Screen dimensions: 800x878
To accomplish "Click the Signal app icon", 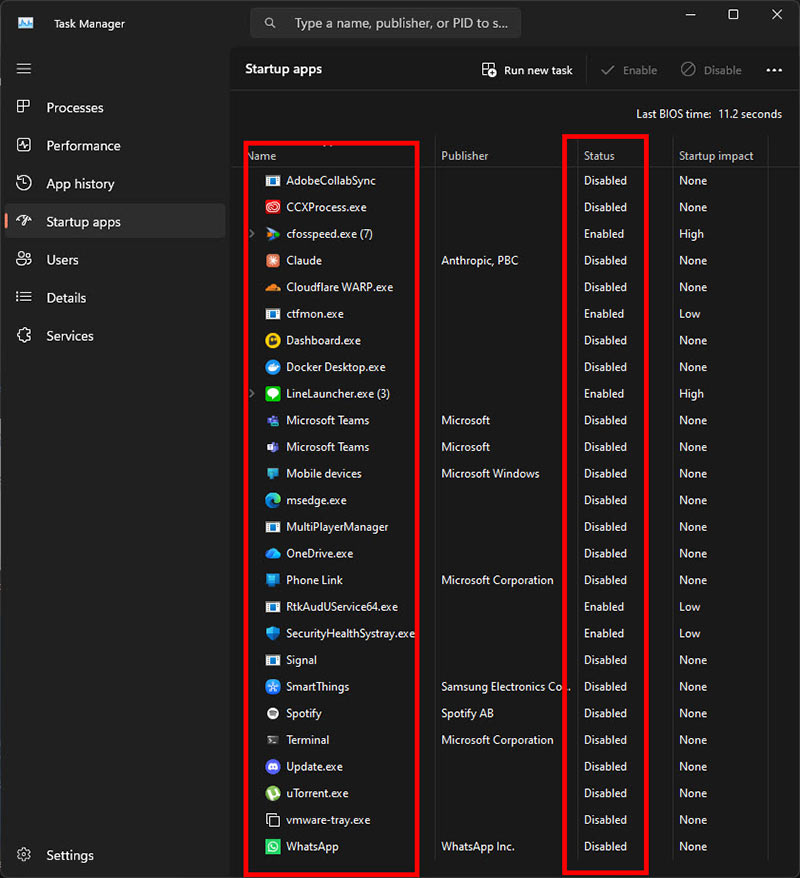I will (x=273, y=660).
